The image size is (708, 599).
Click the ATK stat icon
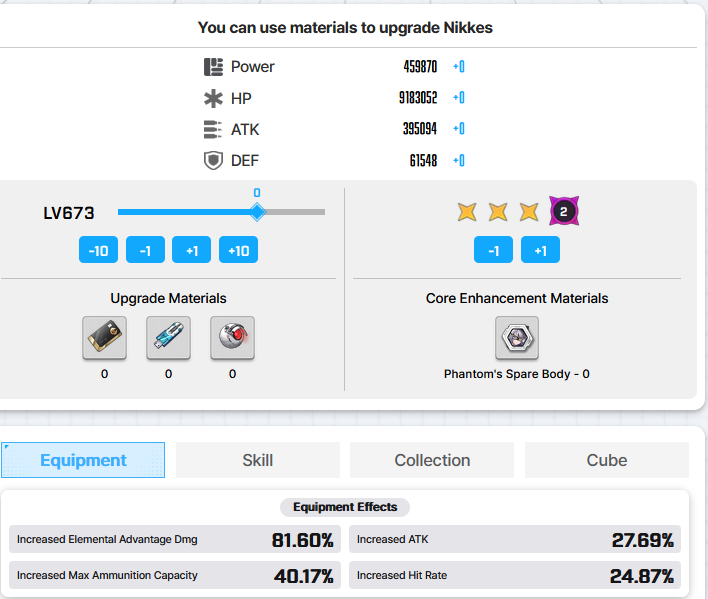(x=213, y=130)
